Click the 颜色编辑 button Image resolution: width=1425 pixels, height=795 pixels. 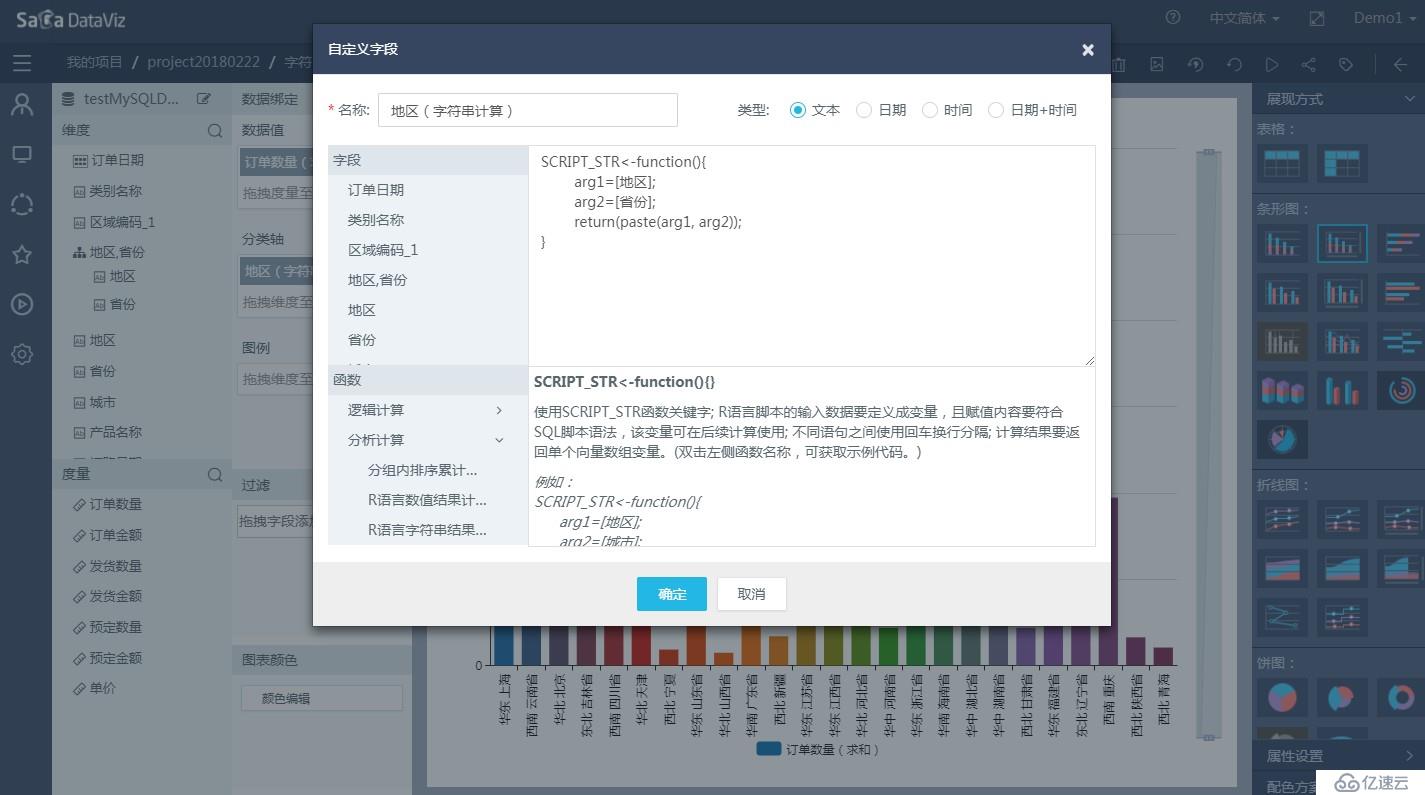(322, 698)
